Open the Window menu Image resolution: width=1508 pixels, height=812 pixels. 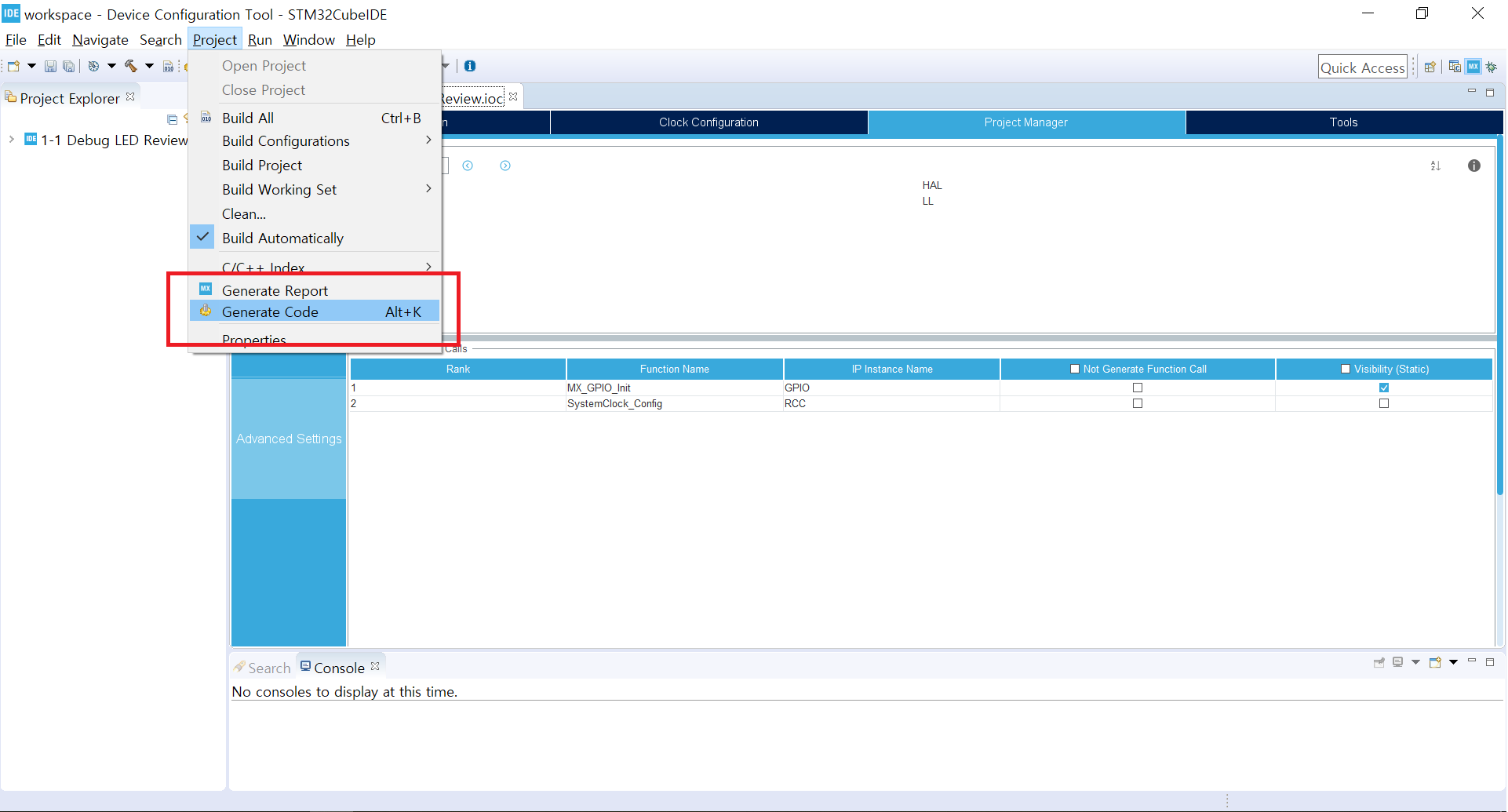(309, 39)
